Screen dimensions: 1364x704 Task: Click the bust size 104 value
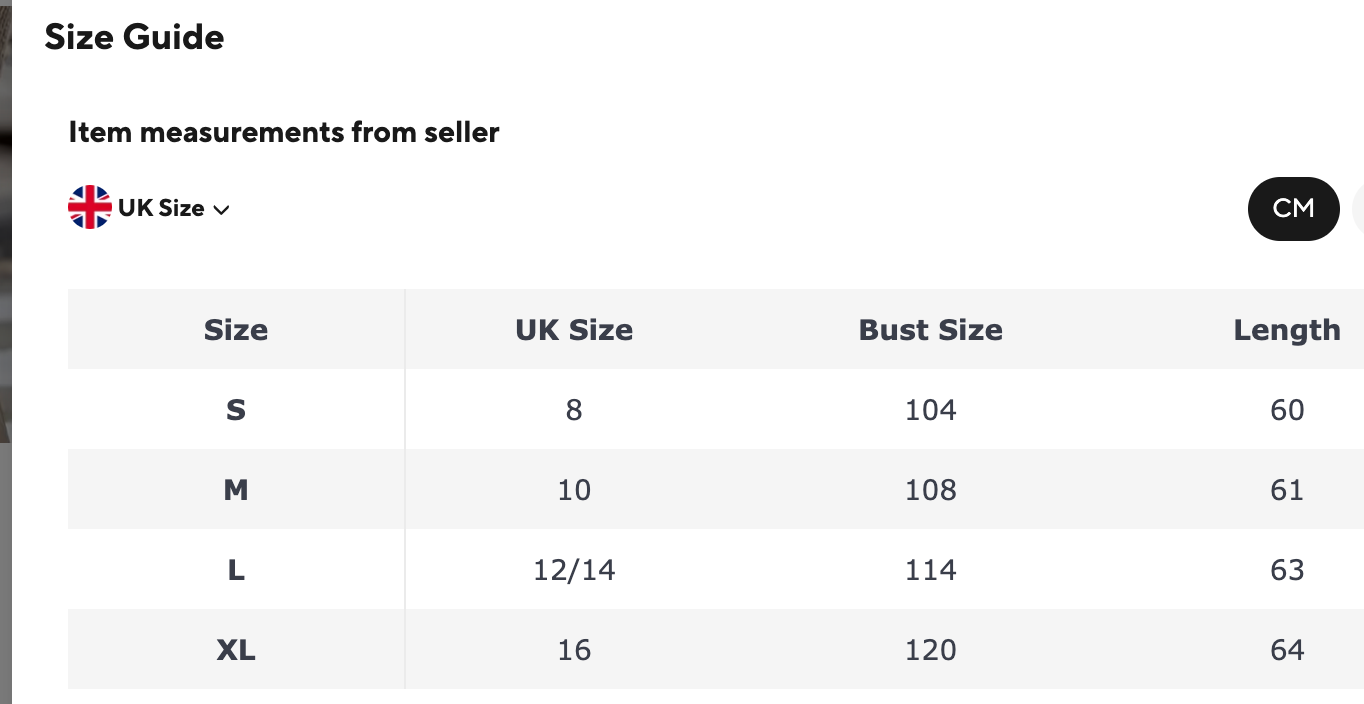pos(930,410)
